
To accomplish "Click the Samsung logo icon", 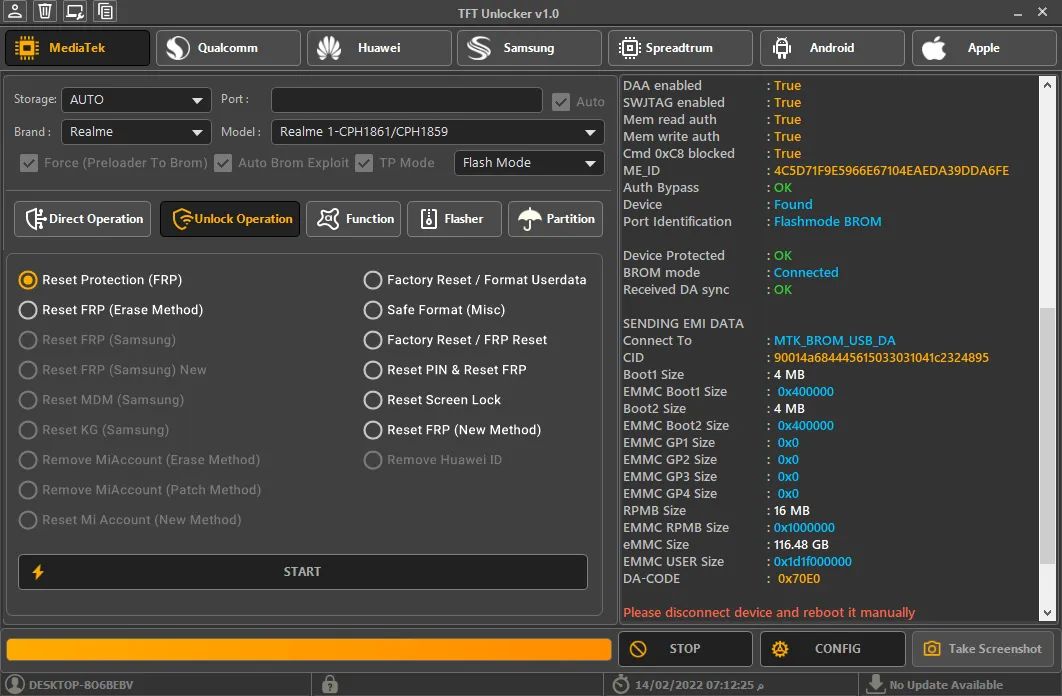I will [x=479, y=48].
